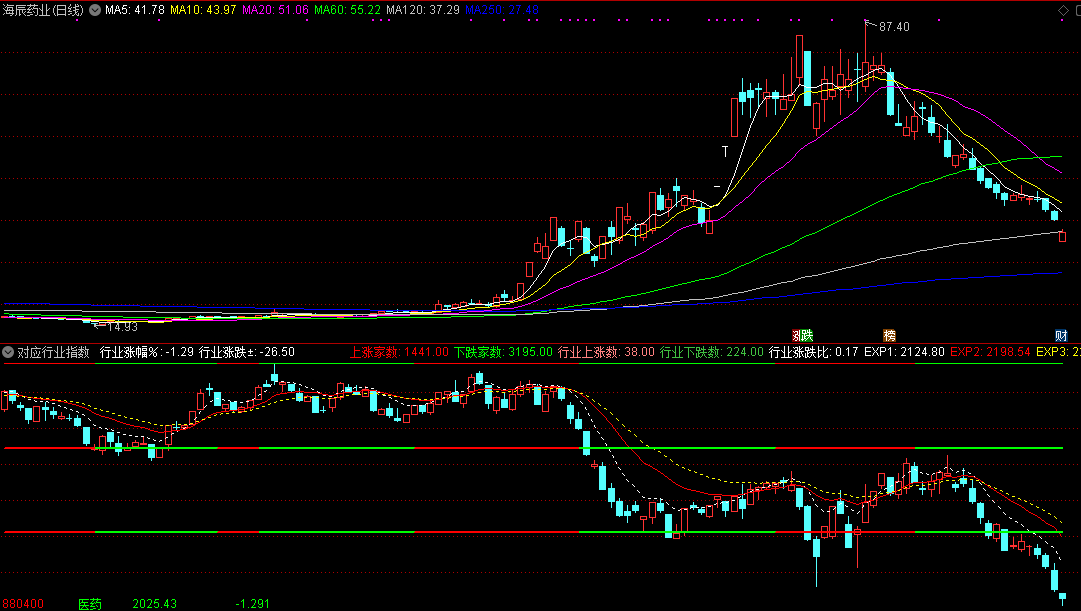Open the orange 榜 marker icon

click(x=889, y=336)
